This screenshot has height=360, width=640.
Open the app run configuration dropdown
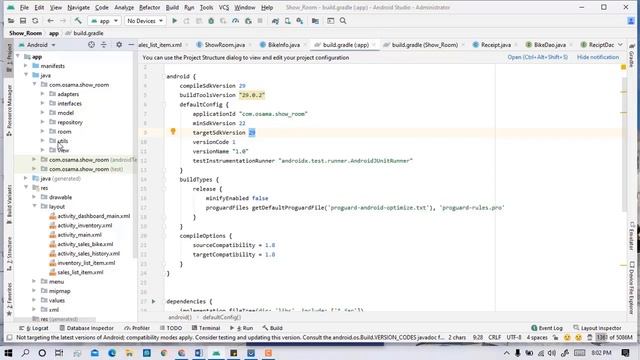pos(104,21)
